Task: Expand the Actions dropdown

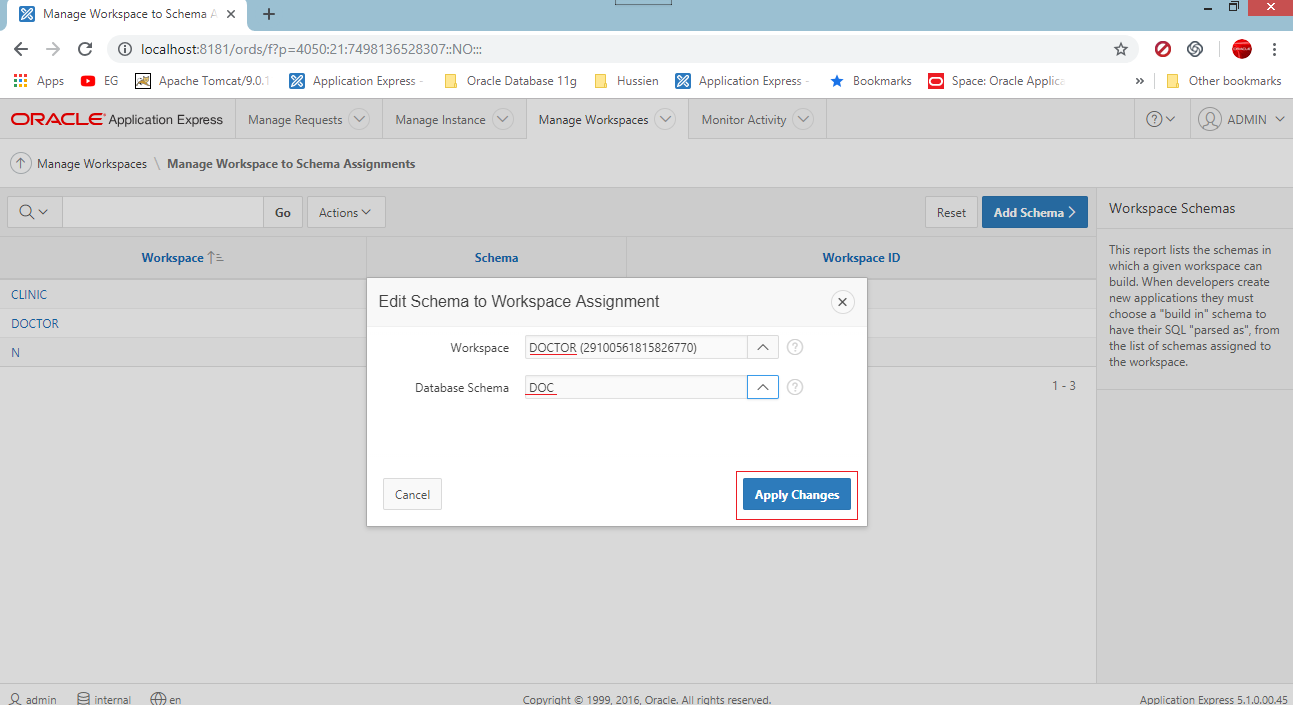Action: [346, 212]
